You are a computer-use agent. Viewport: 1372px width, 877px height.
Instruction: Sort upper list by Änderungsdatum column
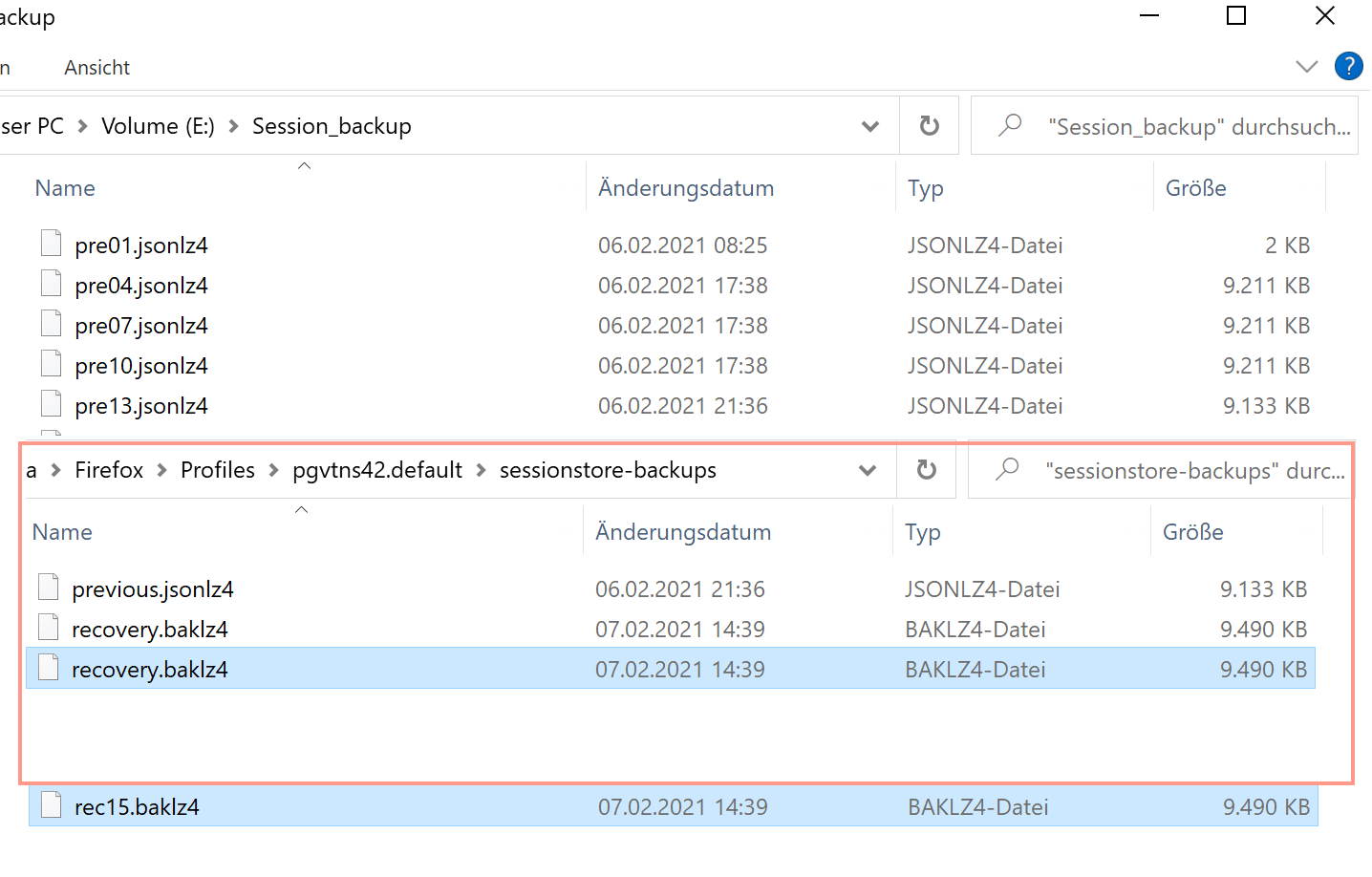click(x=686, y=188)
